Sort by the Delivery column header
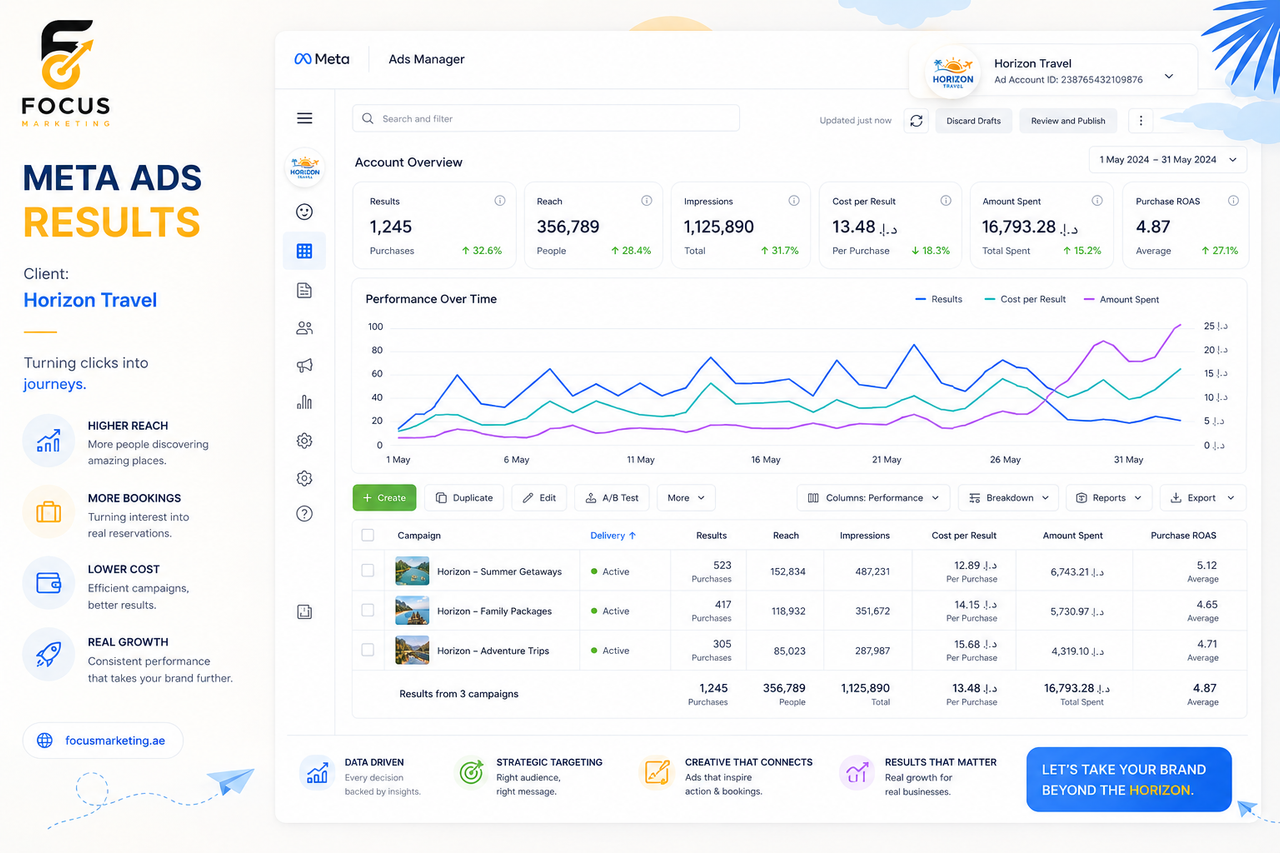 tap(613, 535)
